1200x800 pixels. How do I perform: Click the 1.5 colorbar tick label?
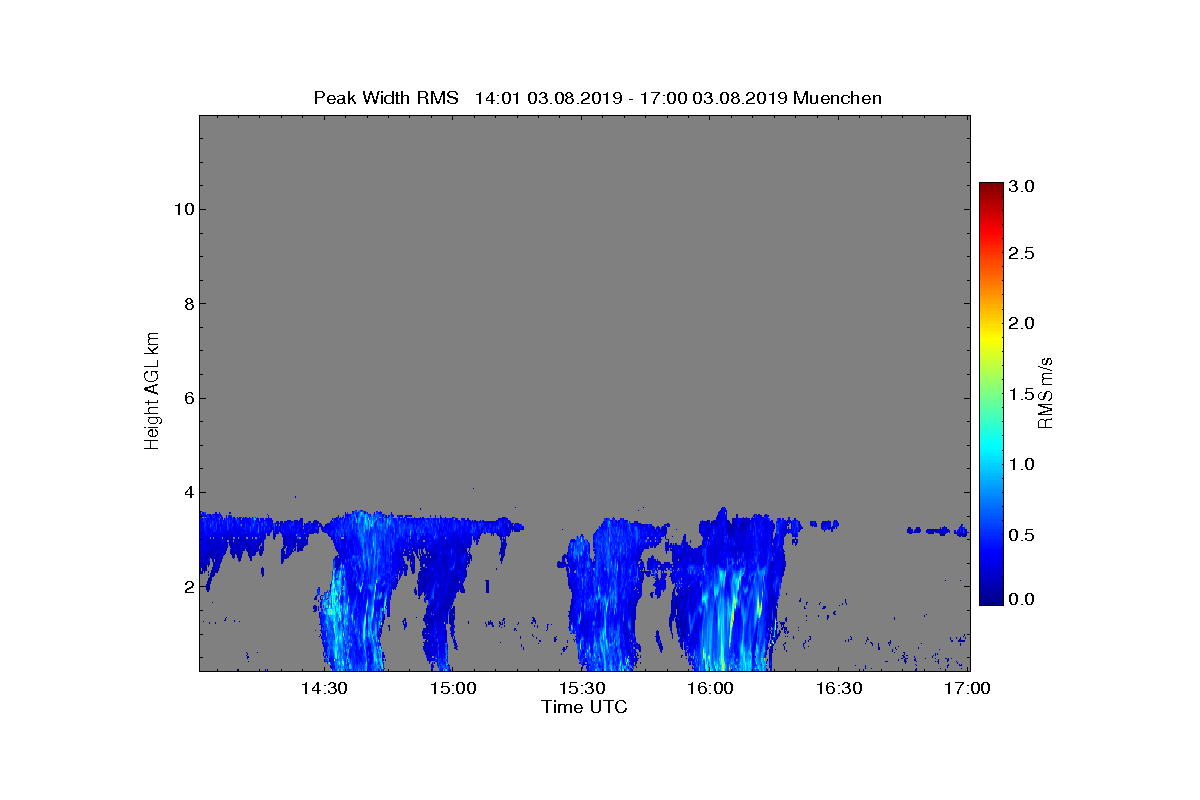(x=1020, y=394)
